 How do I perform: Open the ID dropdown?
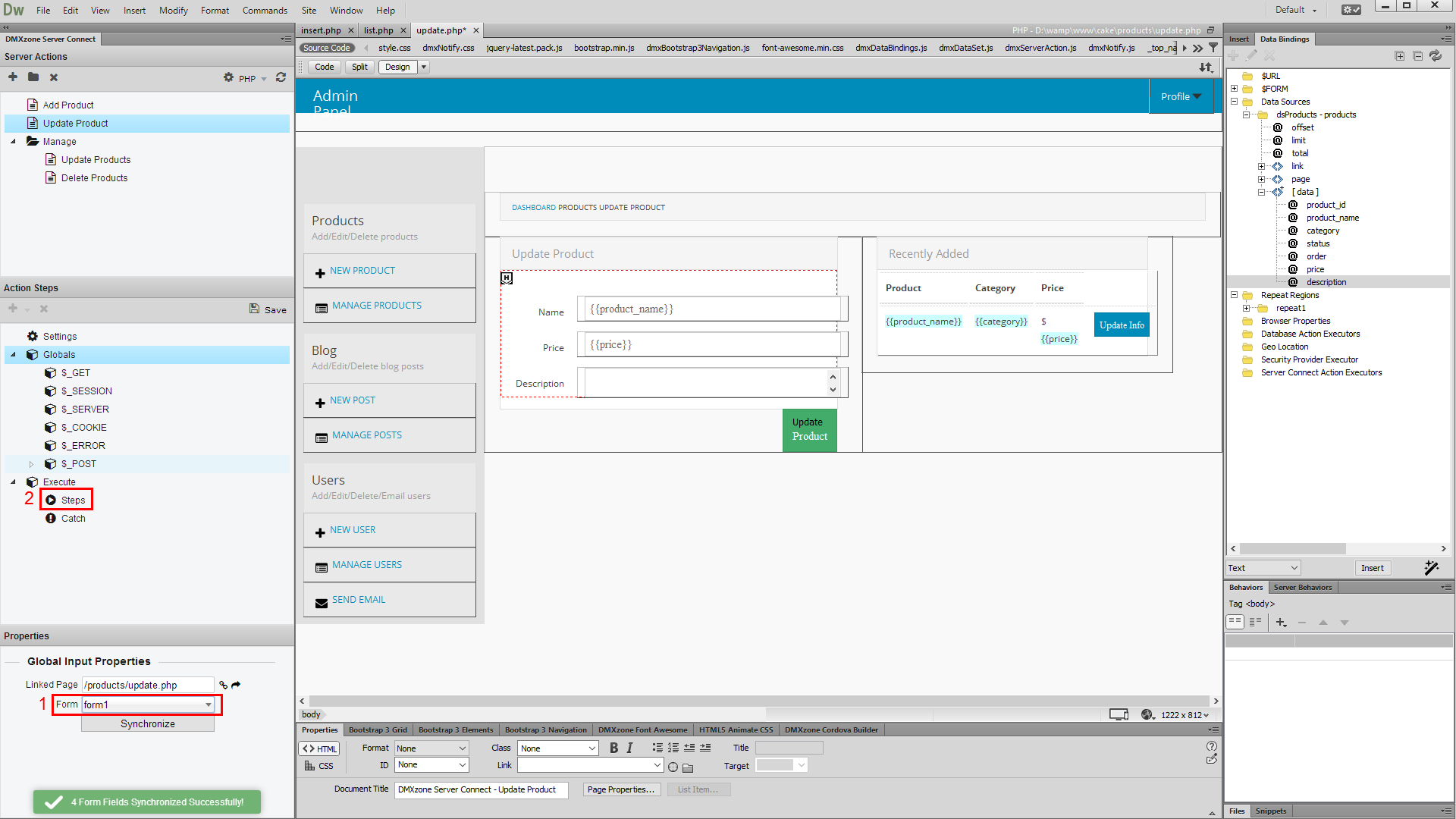431,765
